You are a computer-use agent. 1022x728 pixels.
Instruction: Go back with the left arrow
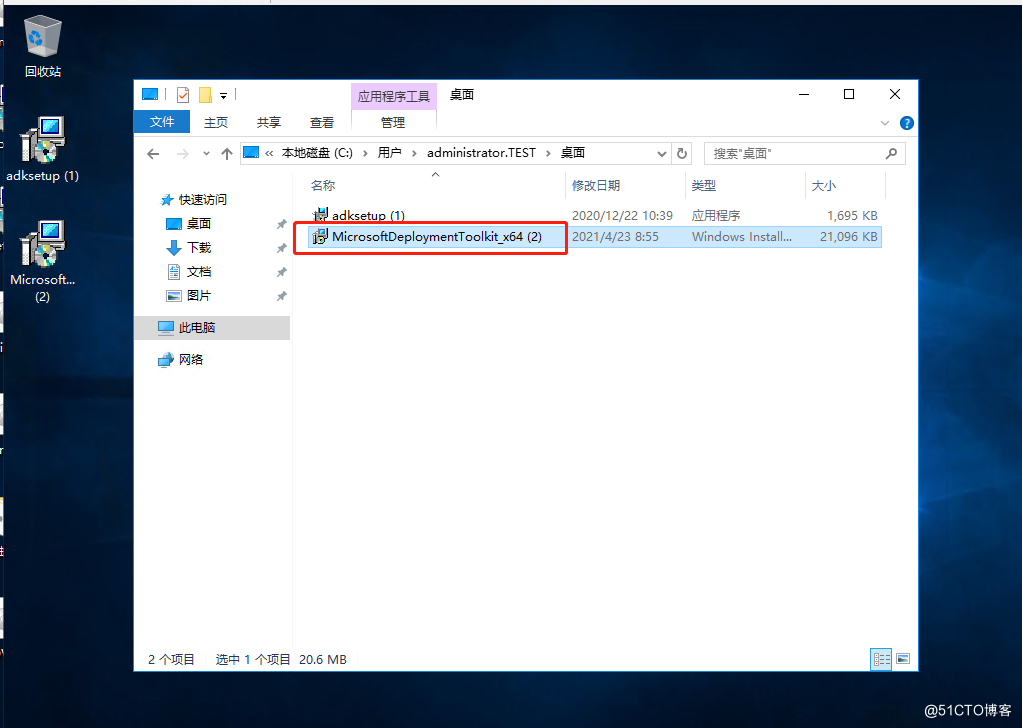coord(153,154)
